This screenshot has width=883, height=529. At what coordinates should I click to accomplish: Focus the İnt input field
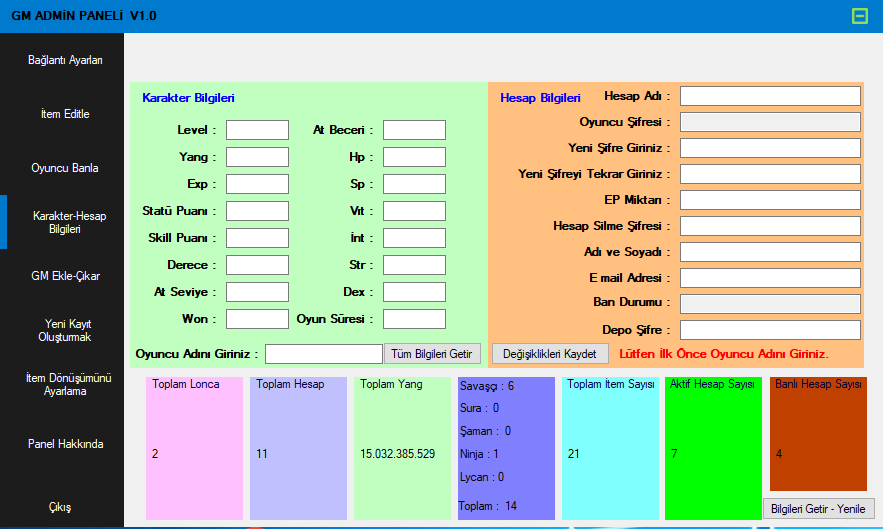(x=414, y=238)
